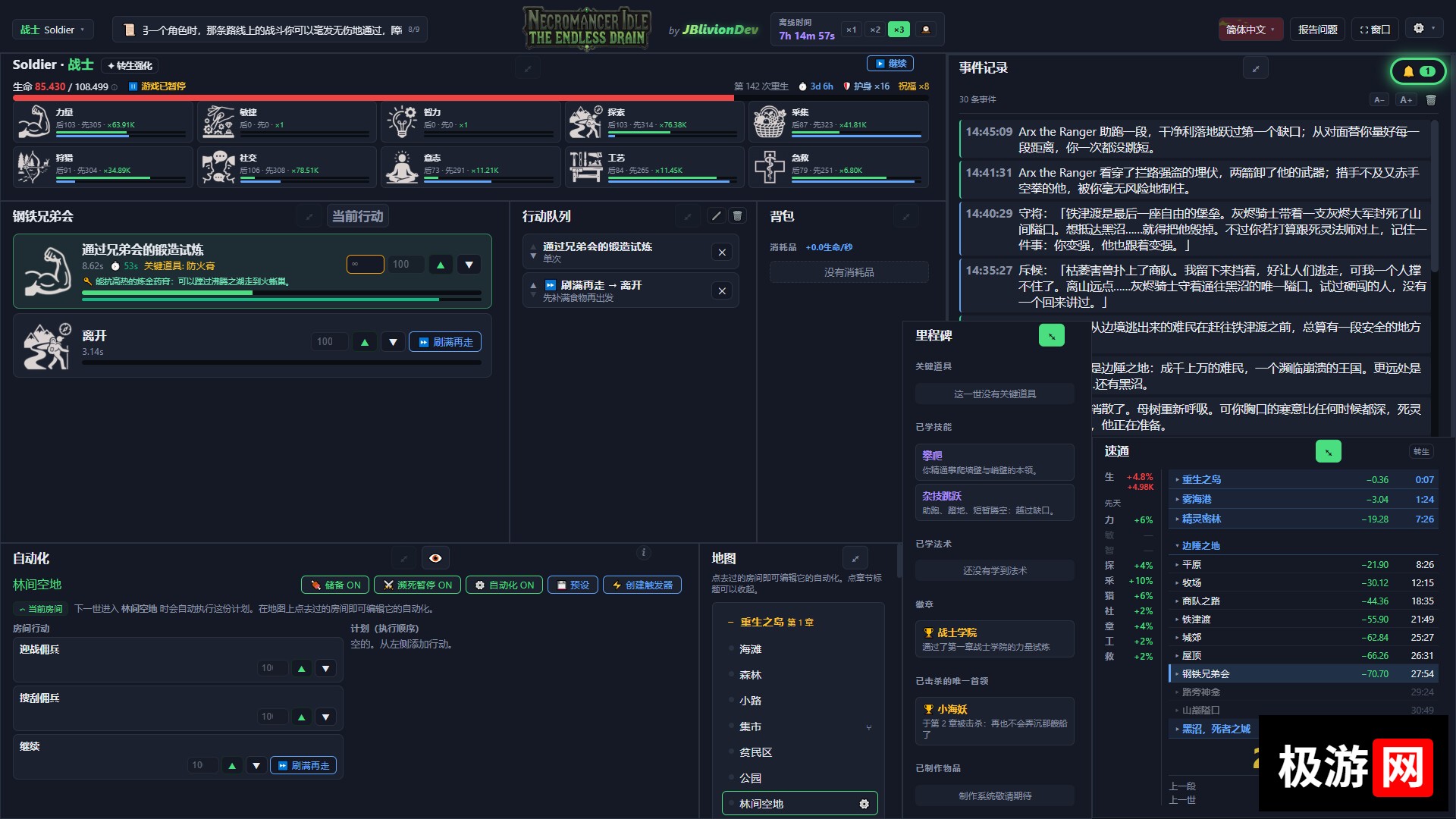
Task: Delete event log with trash icon
Action: click(x=1431, y=100)
